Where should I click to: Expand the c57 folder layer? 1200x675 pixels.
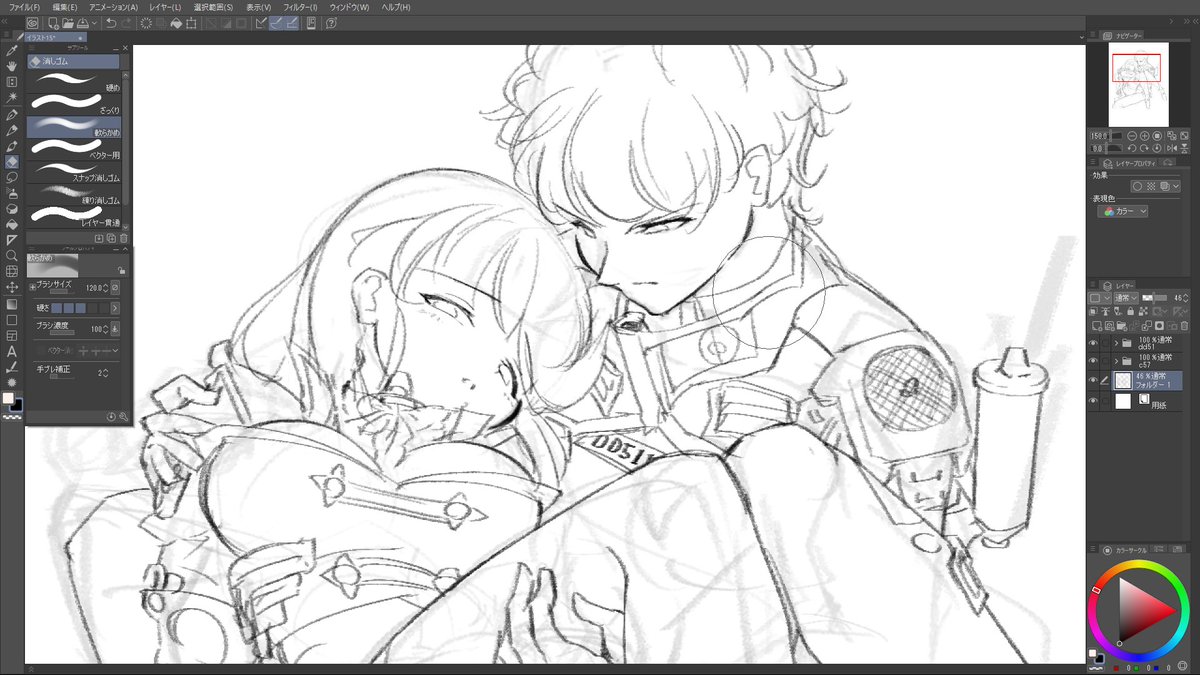1116,361
